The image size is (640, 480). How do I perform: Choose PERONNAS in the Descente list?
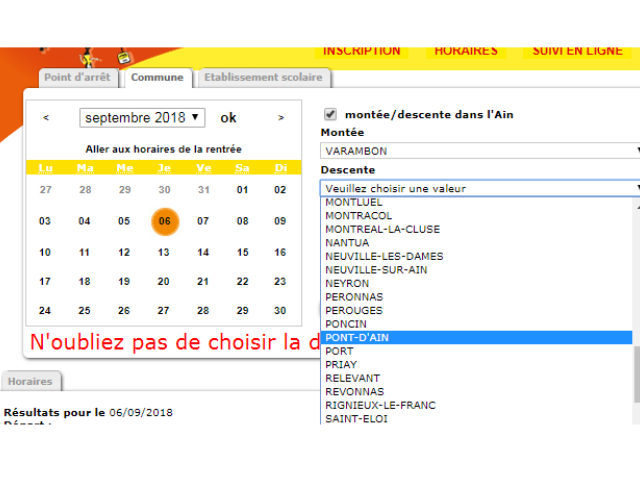click(354, 297)
